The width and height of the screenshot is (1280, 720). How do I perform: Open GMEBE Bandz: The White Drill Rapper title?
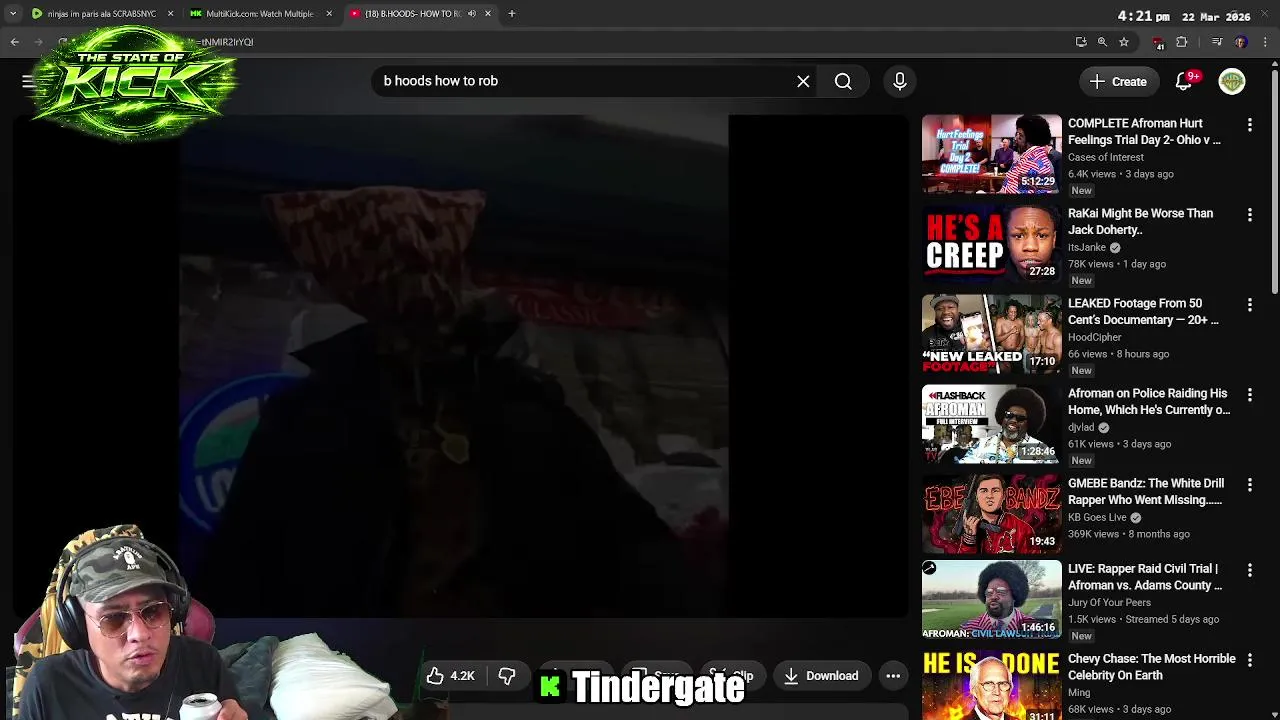1146,492
